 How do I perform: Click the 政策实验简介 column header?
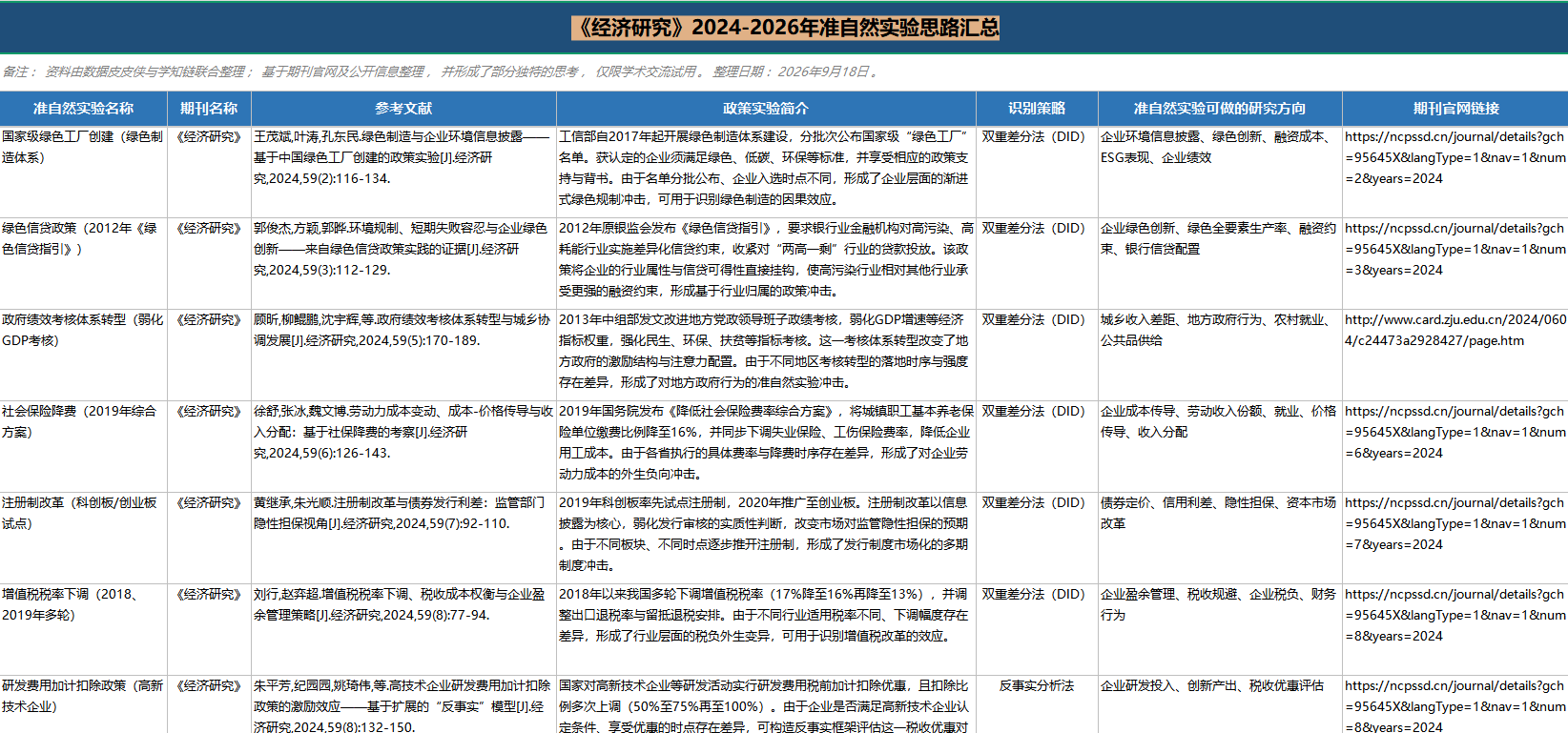pos(766,109)
